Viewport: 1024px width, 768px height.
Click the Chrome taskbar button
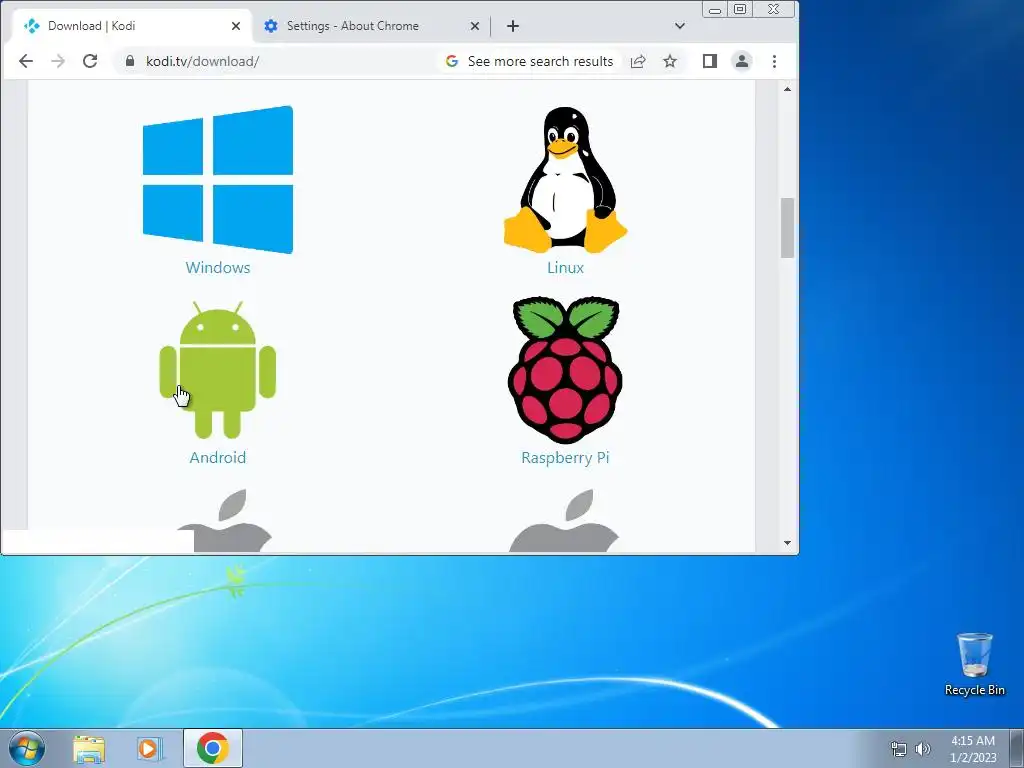coord(212,748)
